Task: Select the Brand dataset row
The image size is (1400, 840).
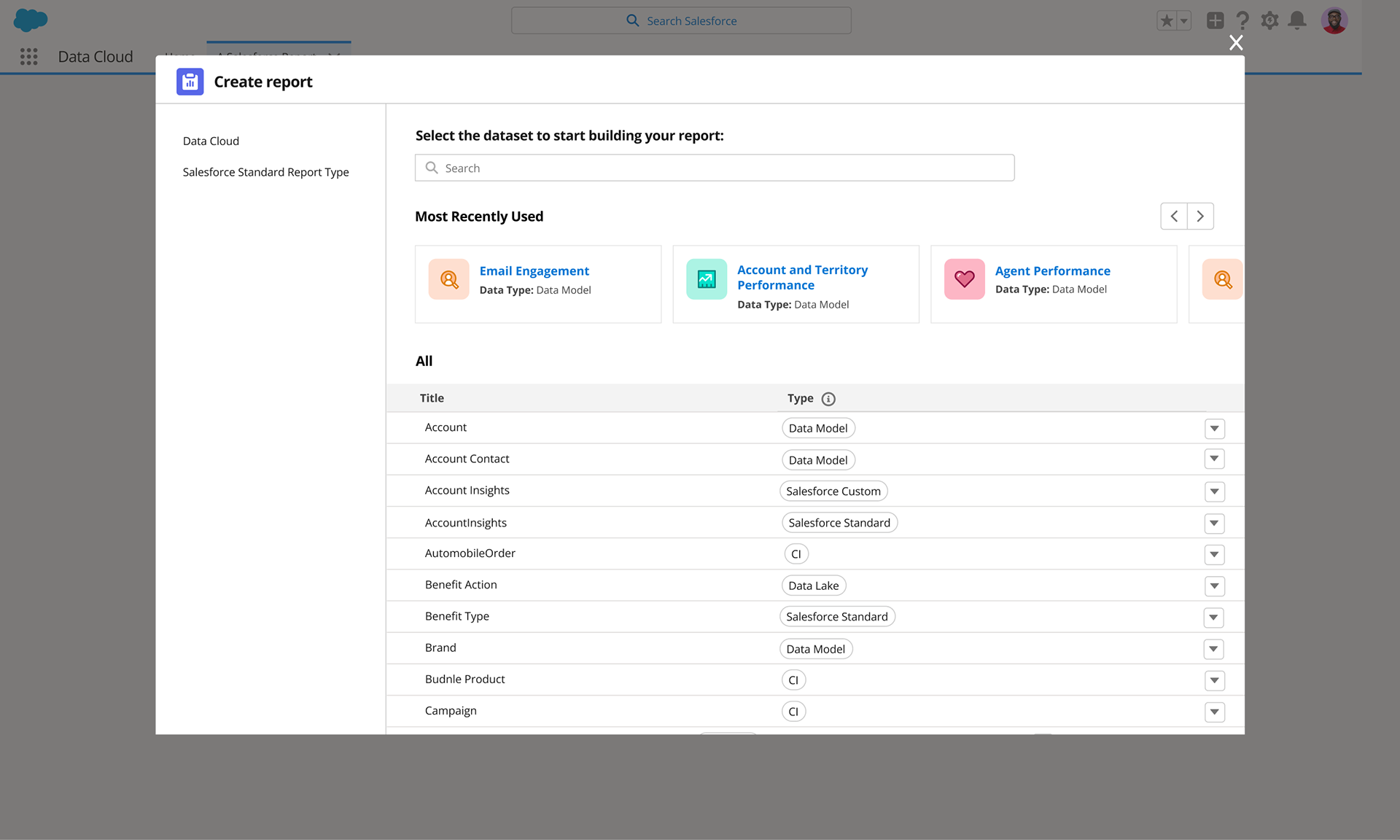Action: [x=815, y=648]
